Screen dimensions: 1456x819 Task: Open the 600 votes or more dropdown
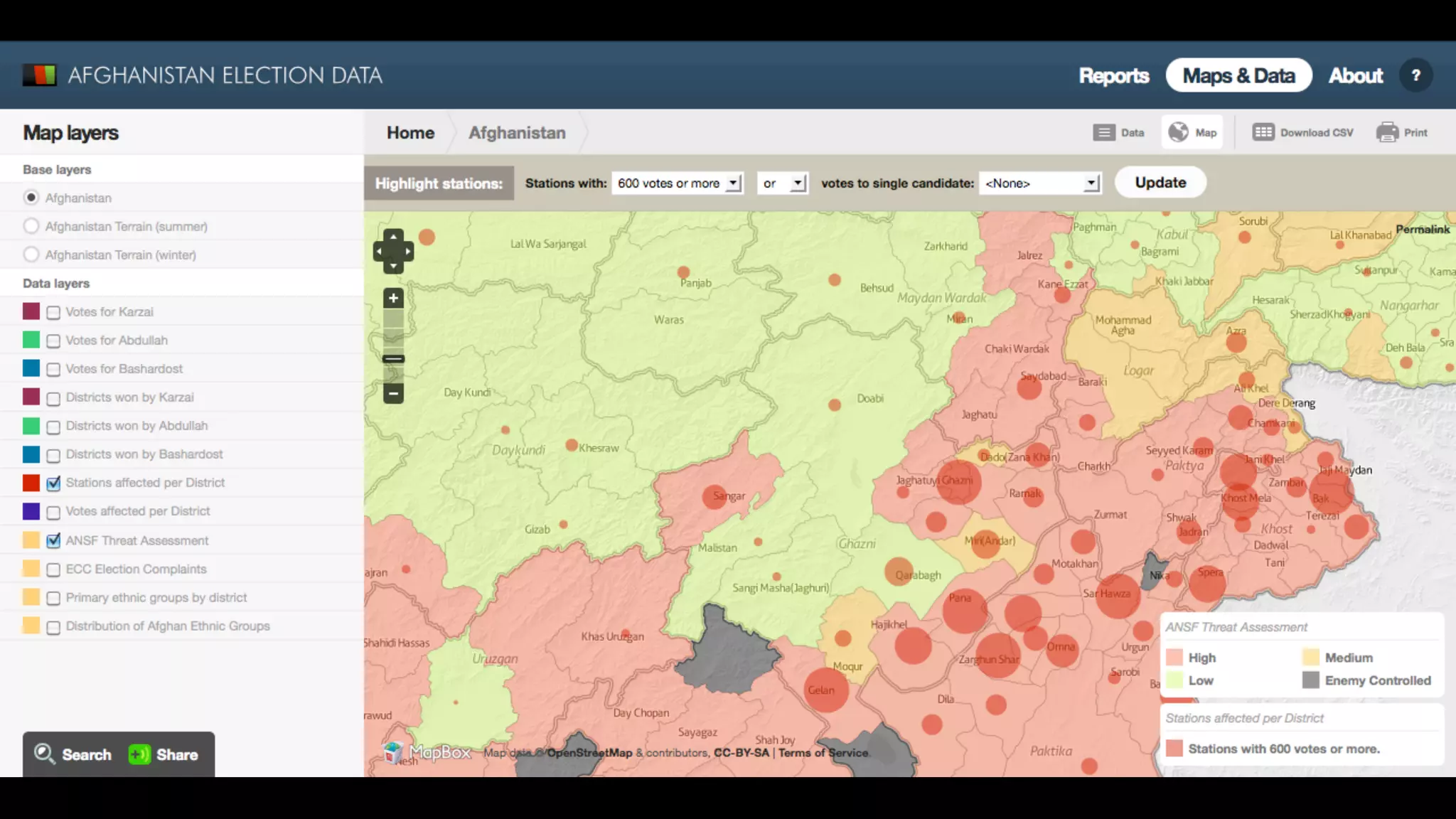tap(678, 183)
